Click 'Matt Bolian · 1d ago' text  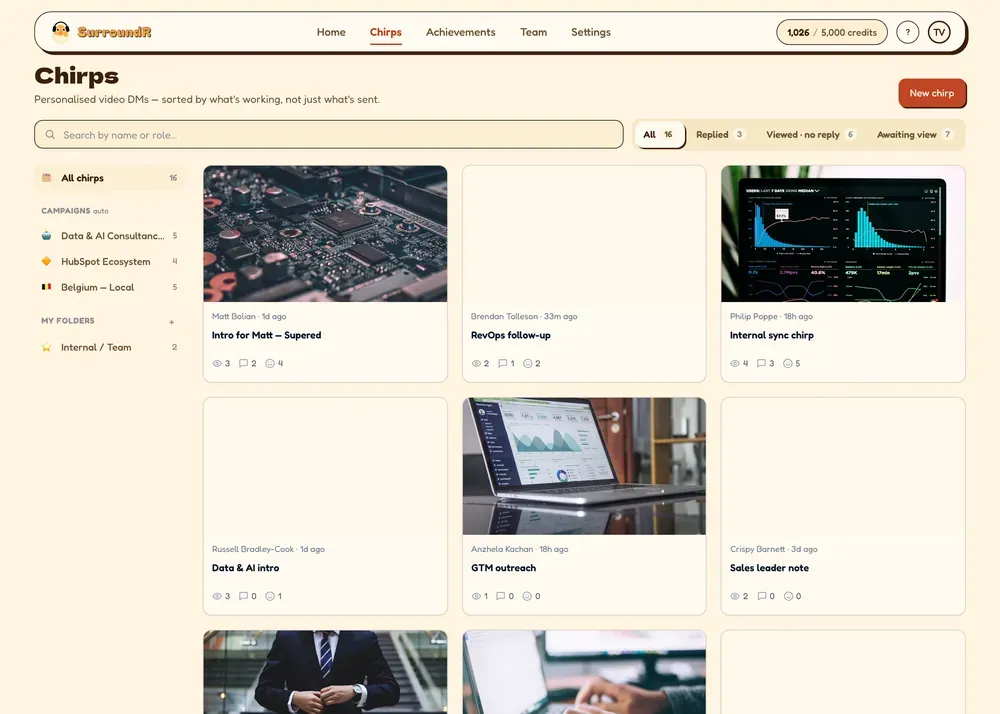pyautogui.click(x=249, y=316)
